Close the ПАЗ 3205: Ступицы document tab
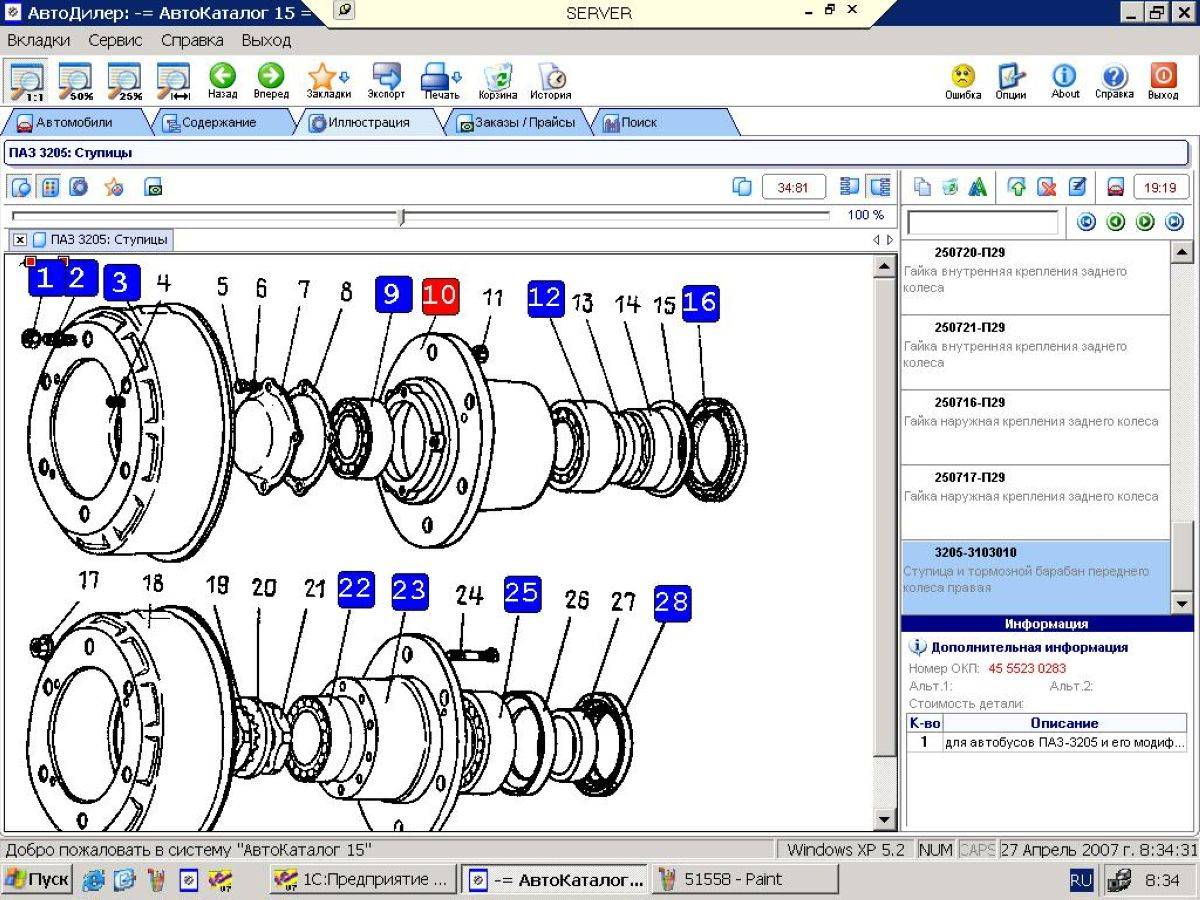The height and width of the screenshot is (900, 1200). [20, 240]
